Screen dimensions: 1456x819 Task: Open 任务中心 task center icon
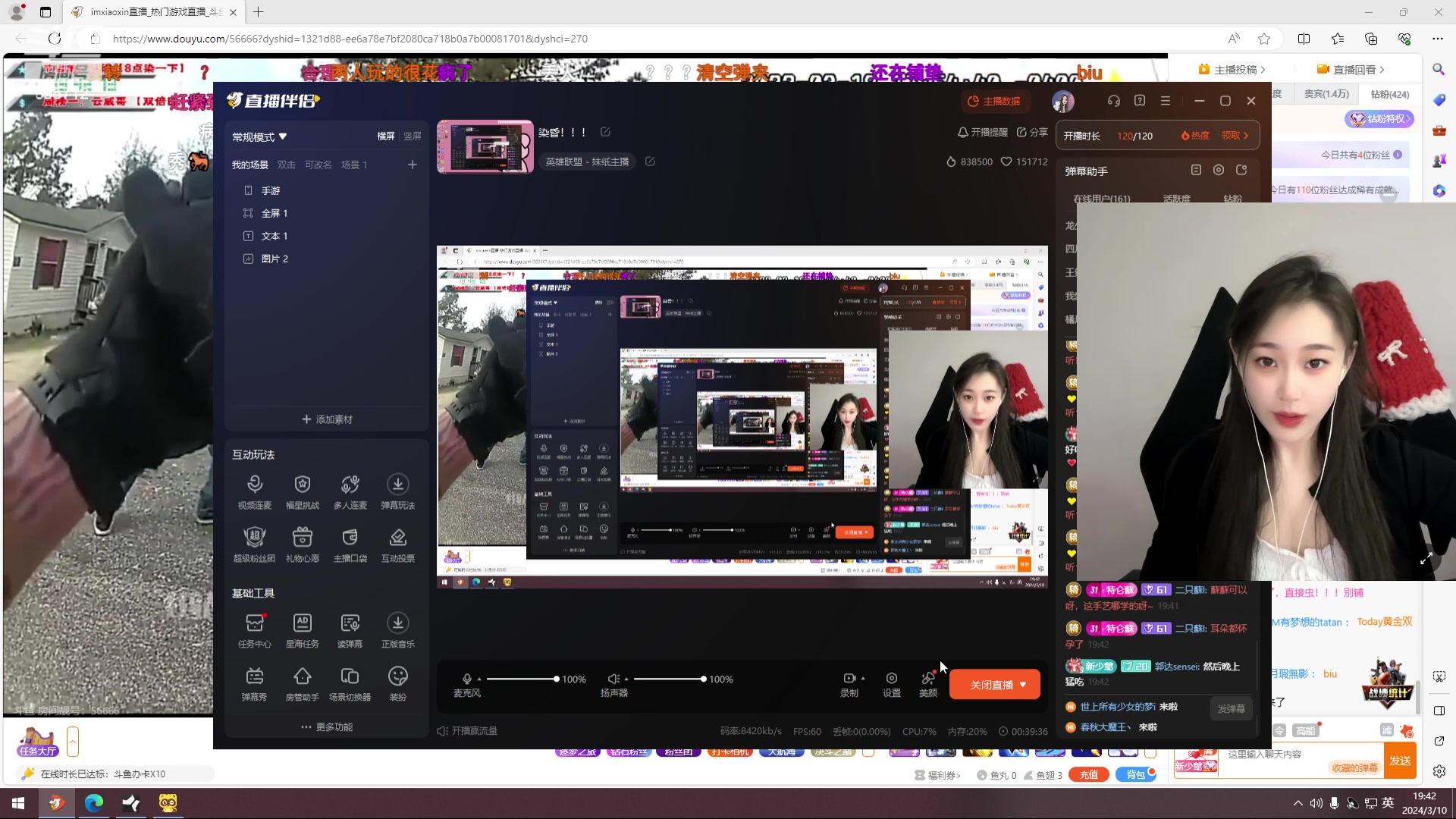[x=254, y=624]
